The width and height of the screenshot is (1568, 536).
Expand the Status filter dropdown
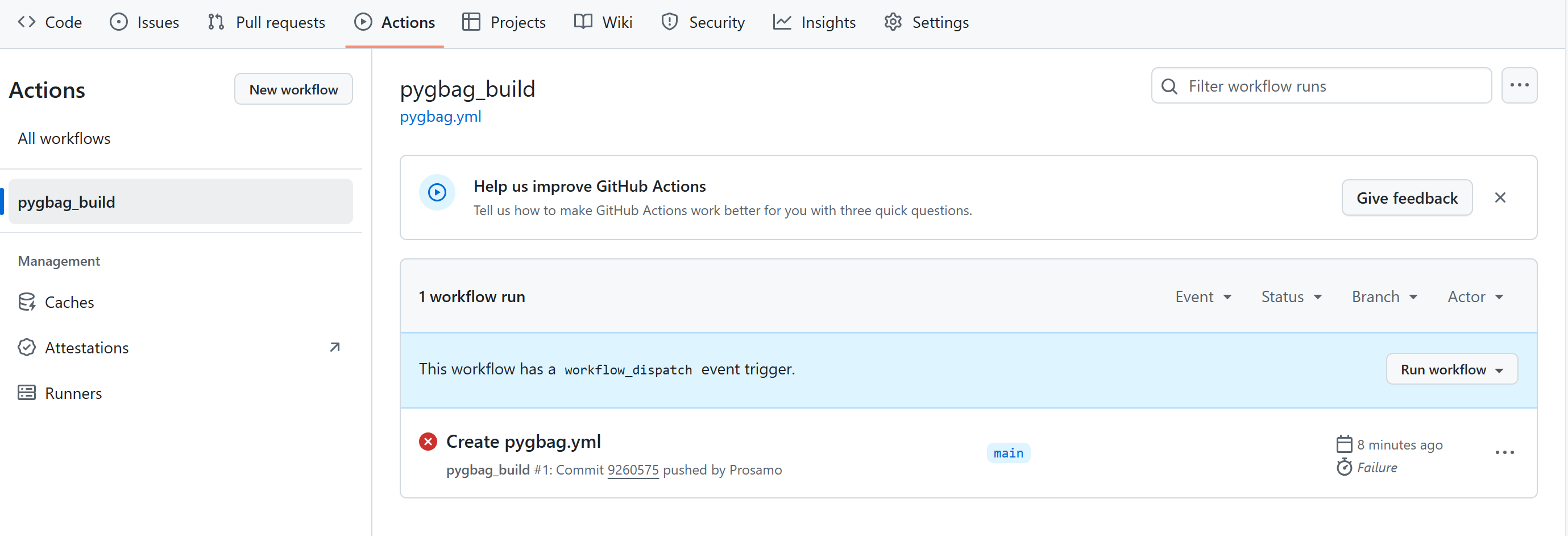(x=1291, y=296)
